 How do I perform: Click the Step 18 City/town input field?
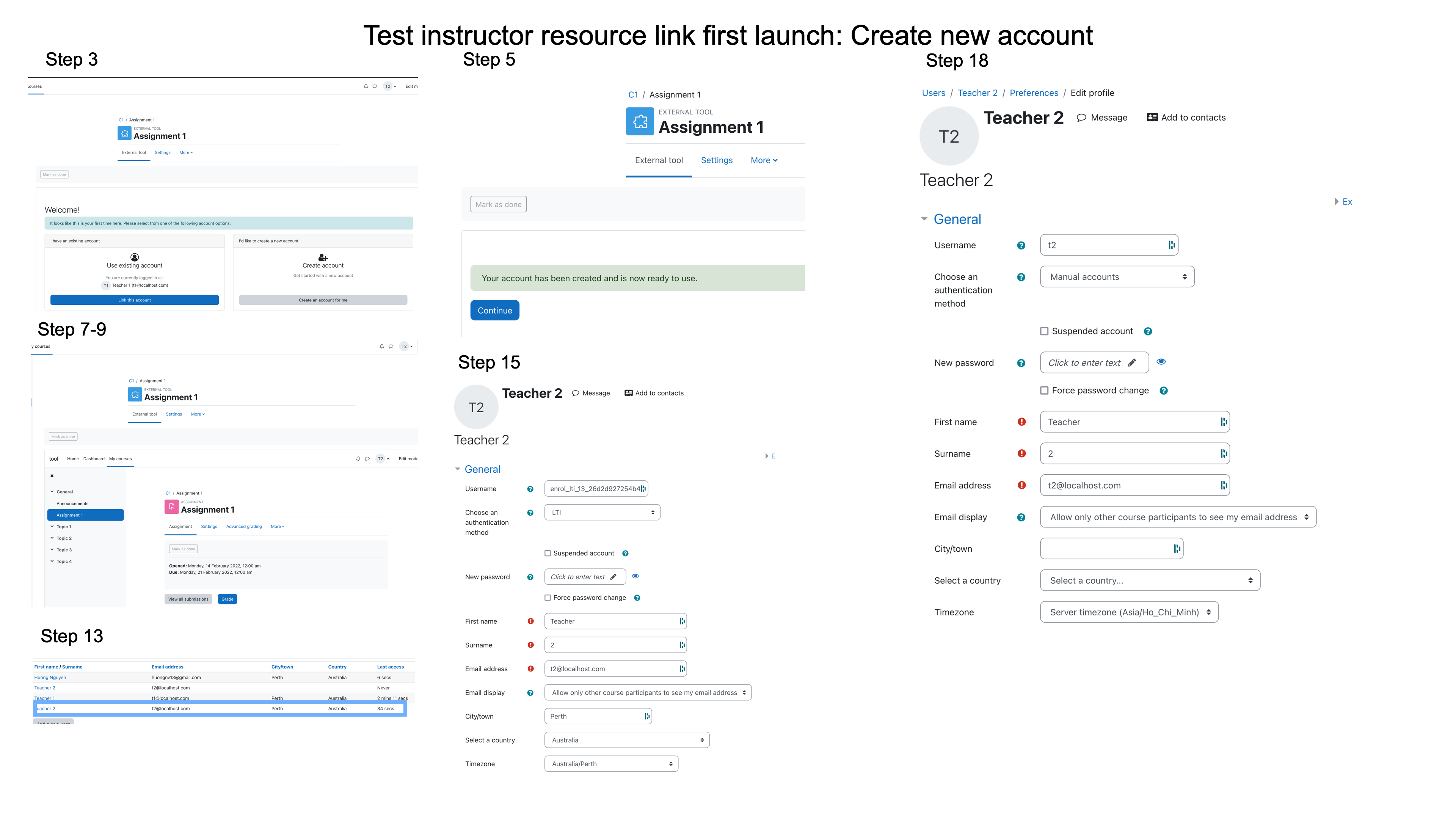1111,549
